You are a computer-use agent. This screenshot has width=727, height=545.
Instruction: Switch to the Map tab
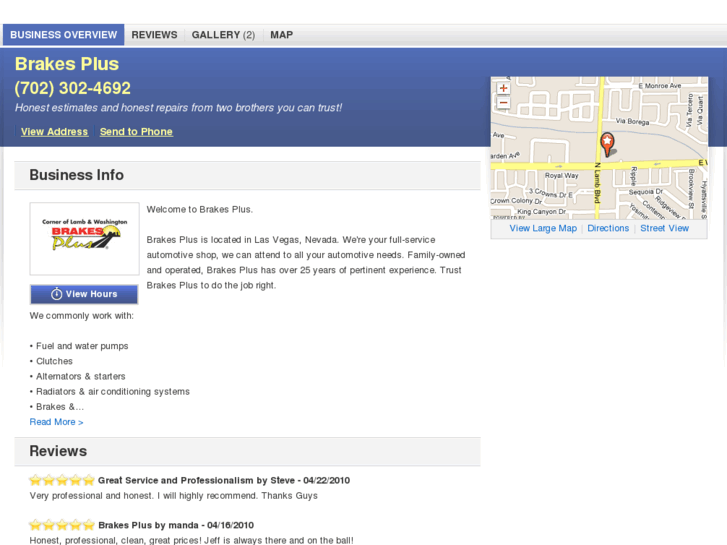point(281,35)
